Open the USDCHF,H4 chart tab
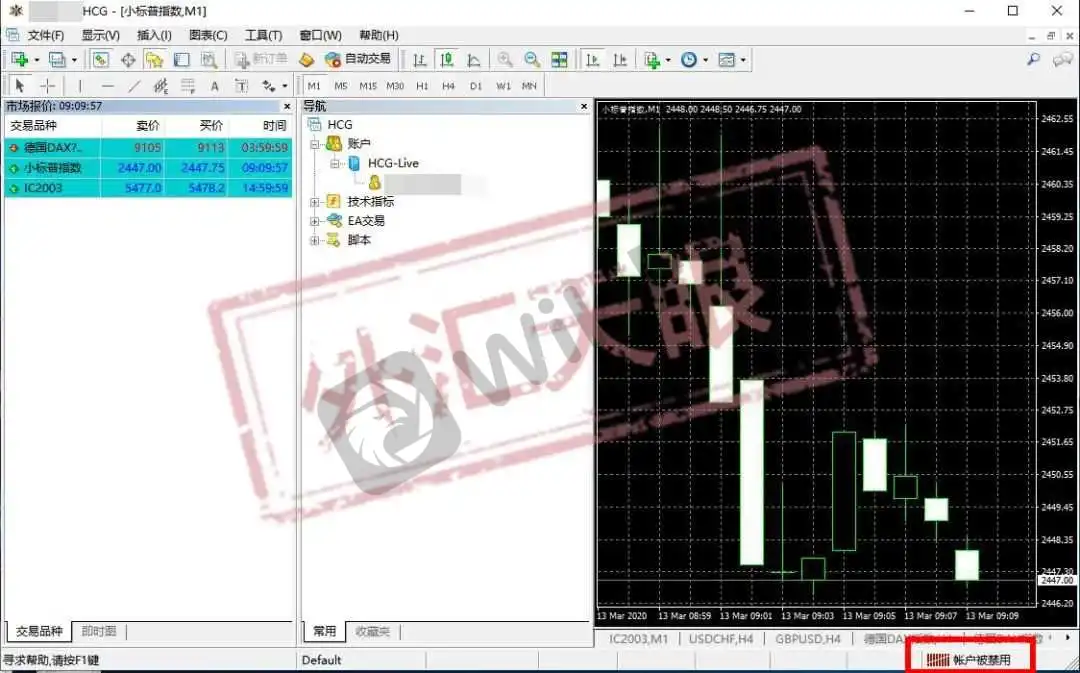 click(x=720, y=639)
